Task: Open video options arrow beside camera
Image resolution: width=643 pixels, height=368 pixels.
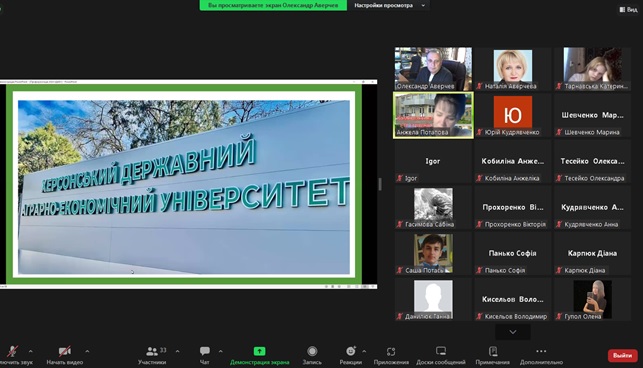Action: (87, 352)
